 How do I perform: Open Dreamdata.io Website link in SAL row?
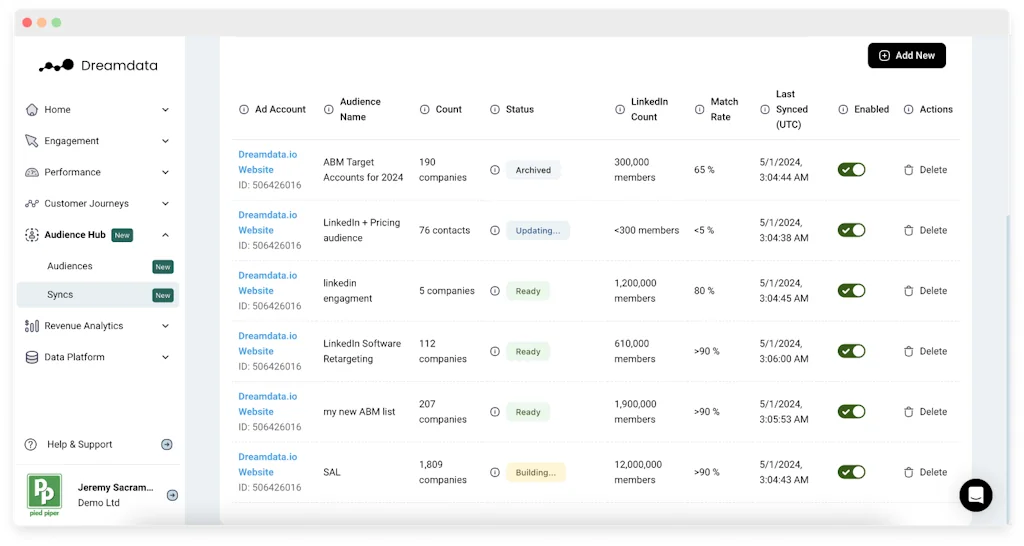[x=268, y=464]
